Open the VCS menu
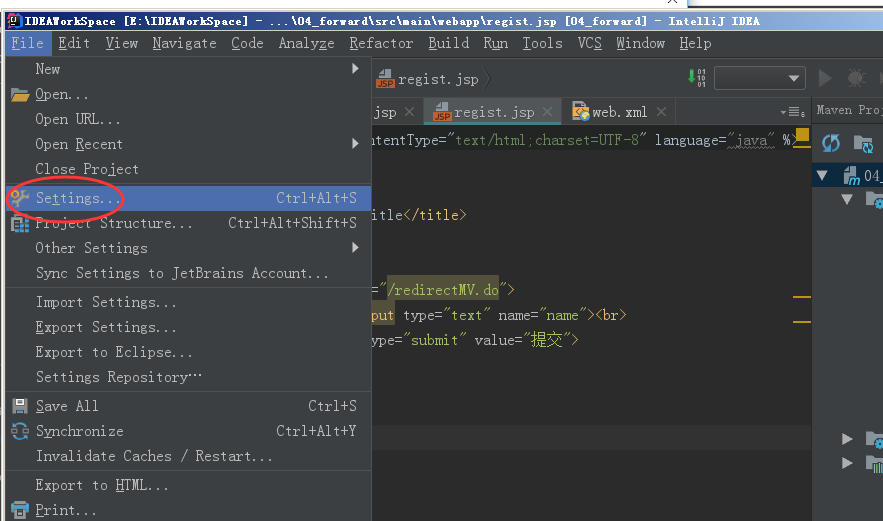This screenshot has width=883, height=521. 590,43
